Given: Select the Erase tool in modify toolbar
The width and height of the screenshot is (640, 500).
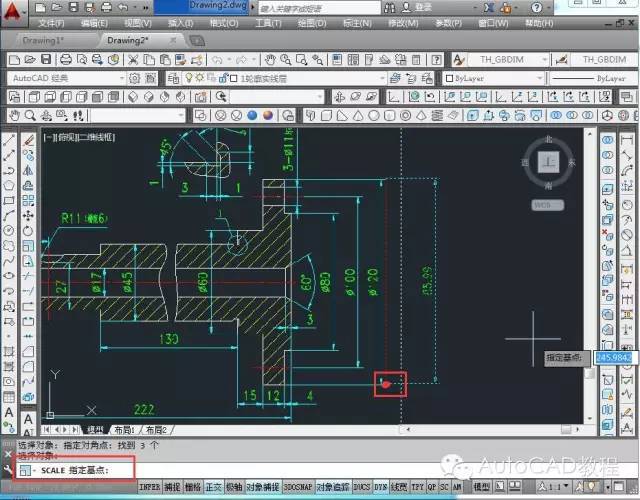Looking at the screenshot, I should 28,141.
